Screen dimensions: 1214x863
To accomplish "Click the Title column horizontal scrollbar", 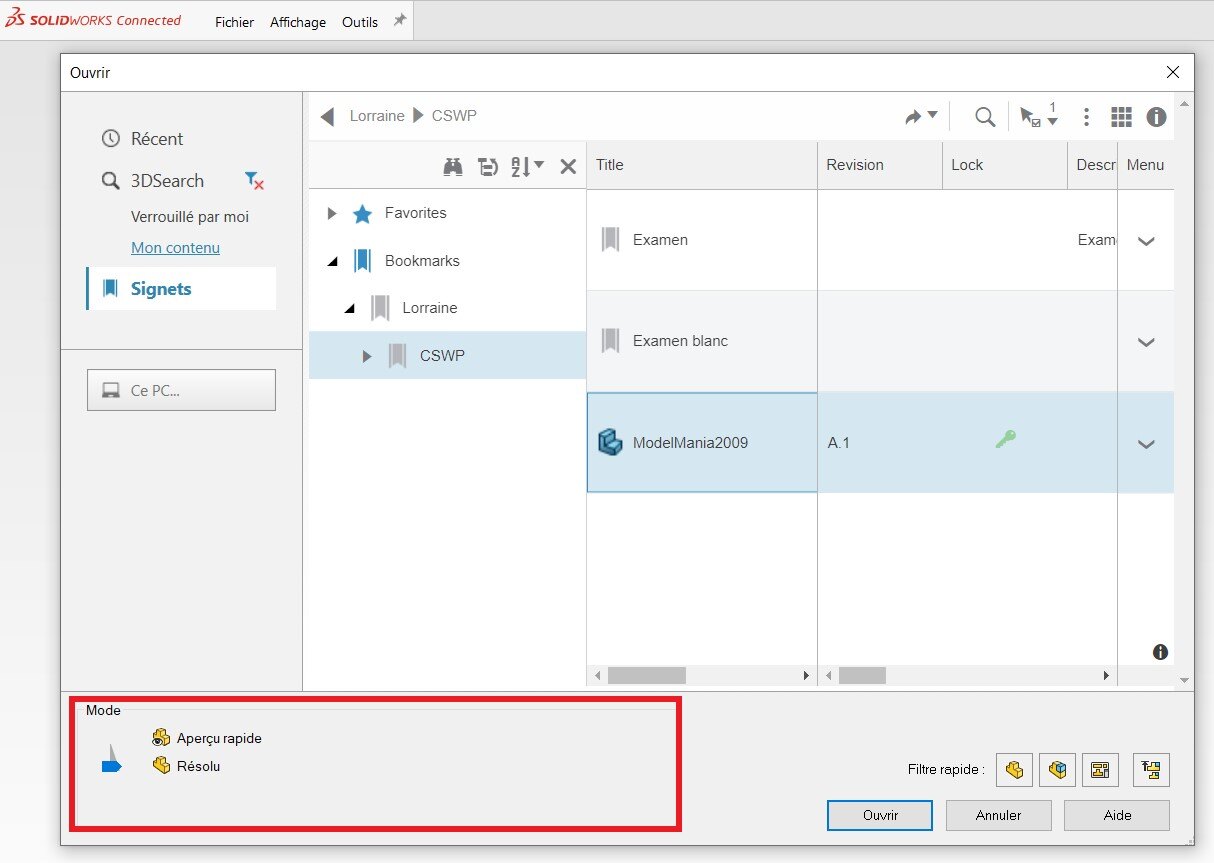I will [x=647, y=676].
